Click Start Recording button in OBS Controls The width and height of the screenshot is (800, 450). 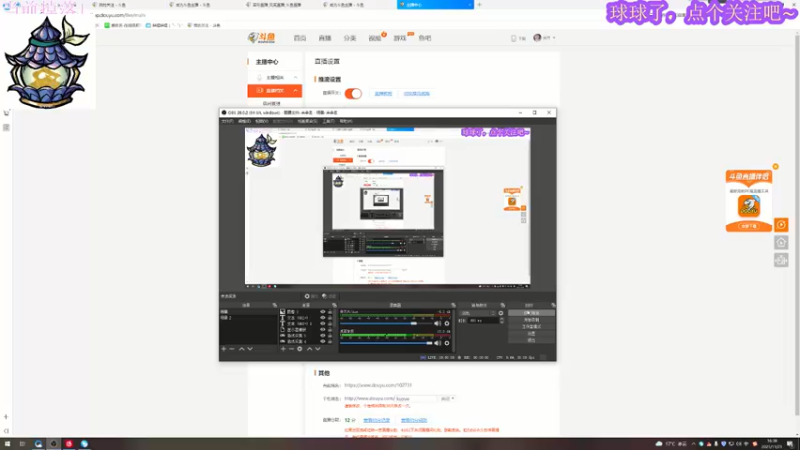click(x=531, y=320)
